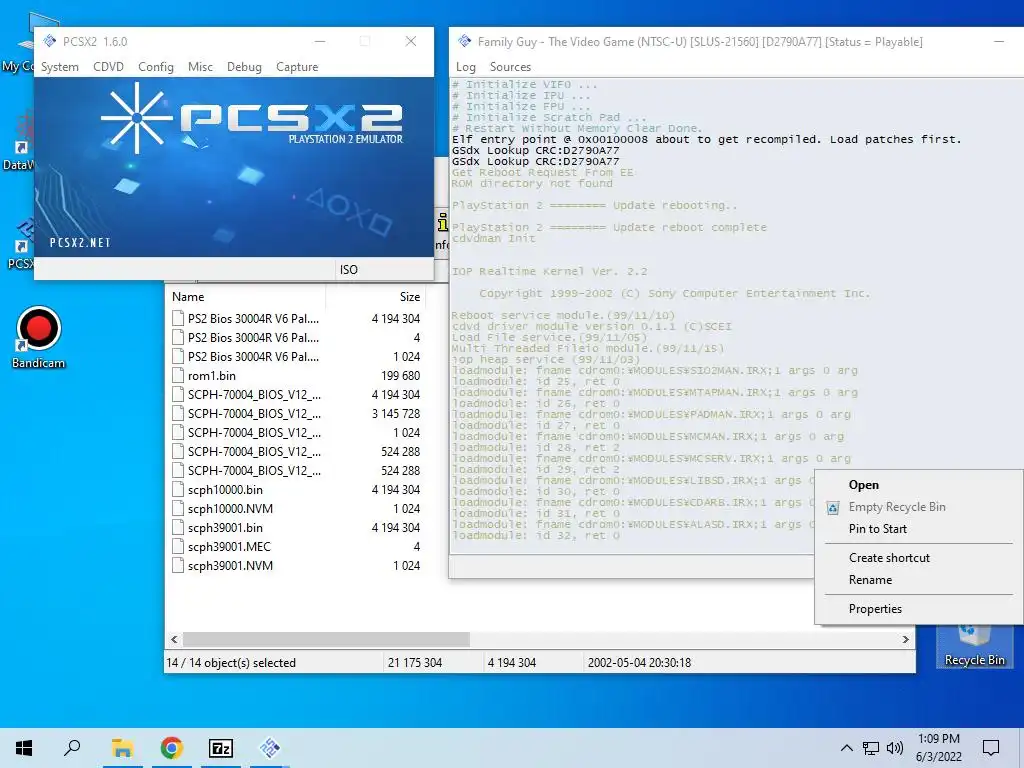Click the file icon of scph39001.MEC
The height and width of the screenshot is (768, 1024).
coord(178,546)
